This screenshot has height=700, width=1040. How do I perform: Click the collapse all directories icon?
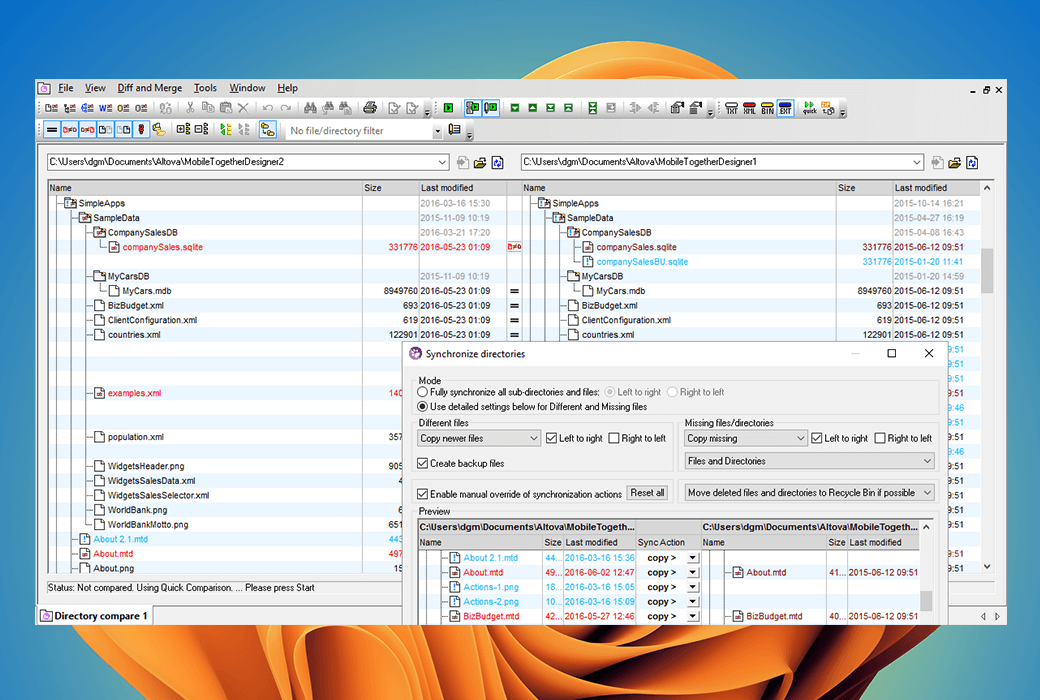pos(202,130)
